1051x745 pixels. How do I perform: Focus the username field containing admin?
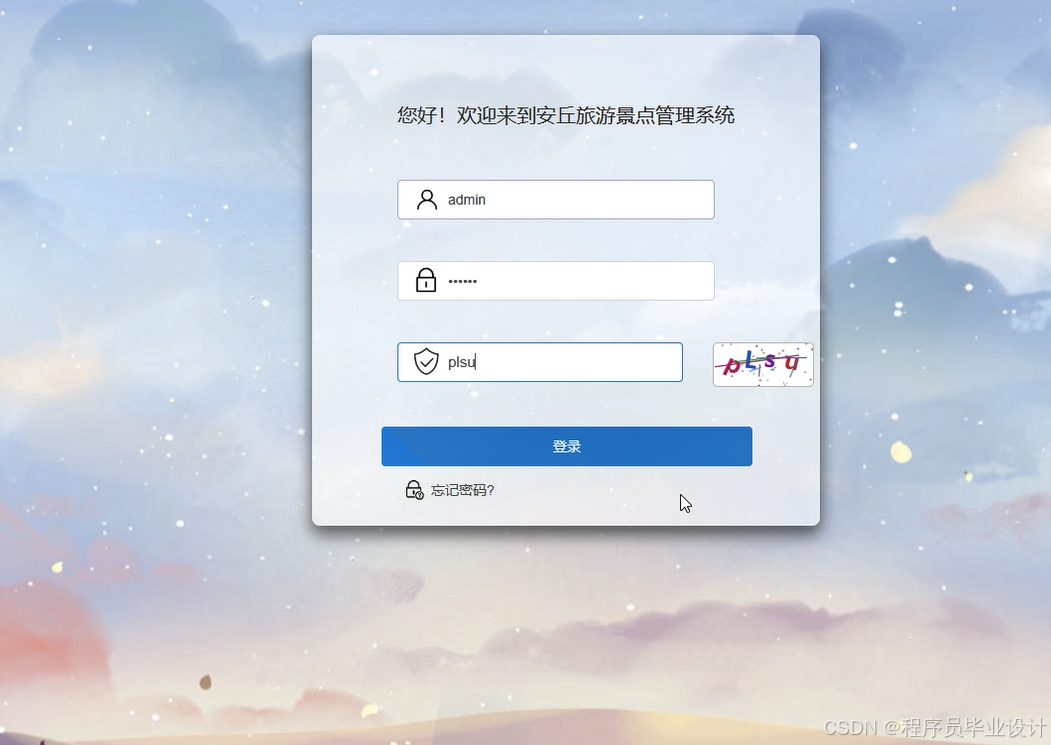pyautogui.click(x=556, y=199)
